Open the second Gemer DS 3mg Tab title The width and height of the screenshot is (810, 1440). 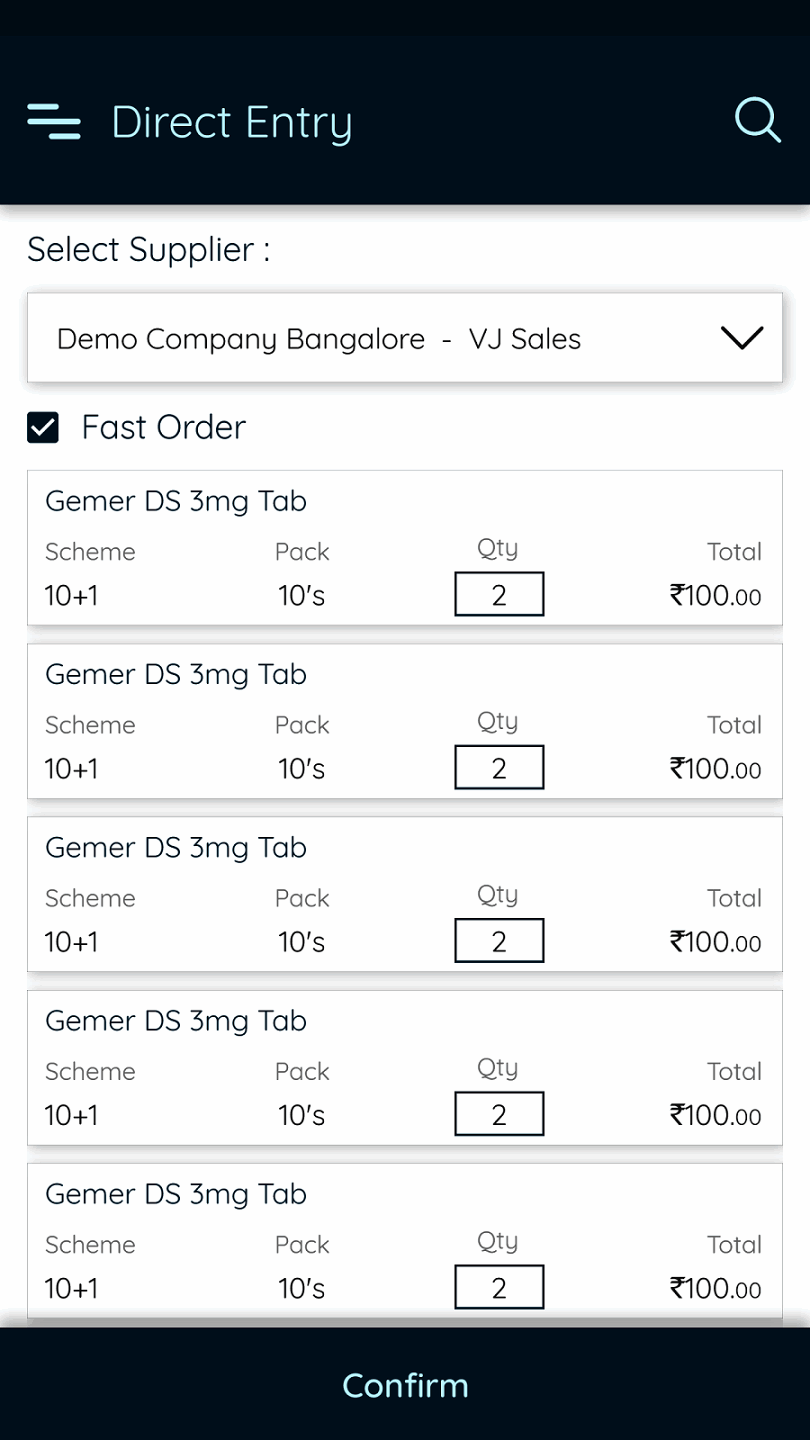click(176, 674)
